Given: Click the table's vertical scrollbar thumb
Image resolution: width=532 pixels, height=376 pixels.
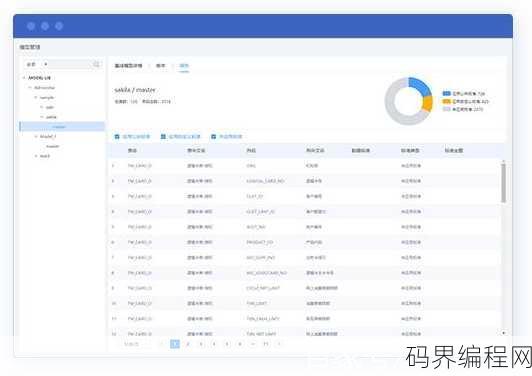Looking at the screenshot, I should point(504,182).
